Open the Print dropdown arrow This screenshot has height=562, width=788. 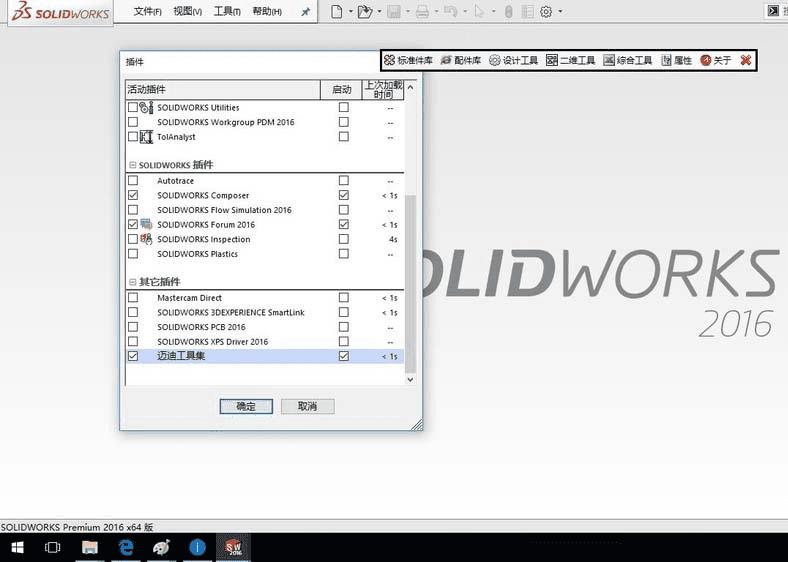click(436, 12)
